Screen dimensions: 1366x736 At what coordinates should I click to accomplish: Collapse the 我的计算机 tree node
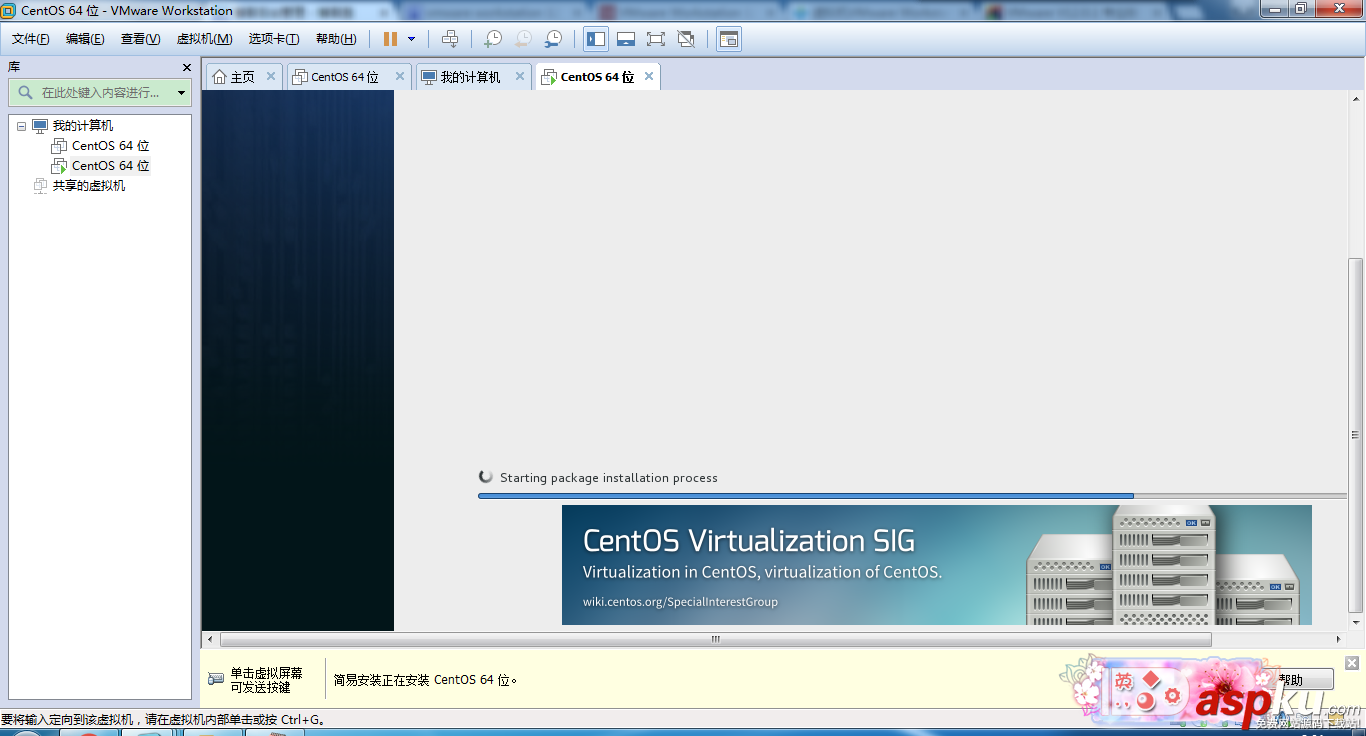[21, 126]
